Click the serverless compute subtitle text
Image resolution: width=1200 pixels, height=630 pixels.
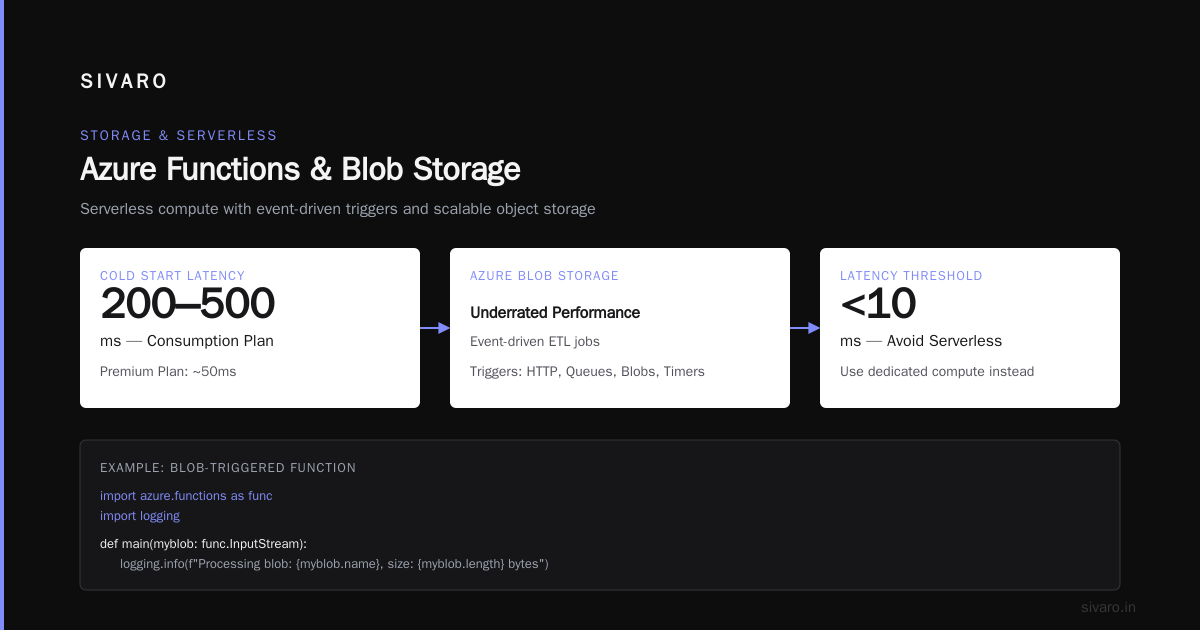[x=338, y=209]
